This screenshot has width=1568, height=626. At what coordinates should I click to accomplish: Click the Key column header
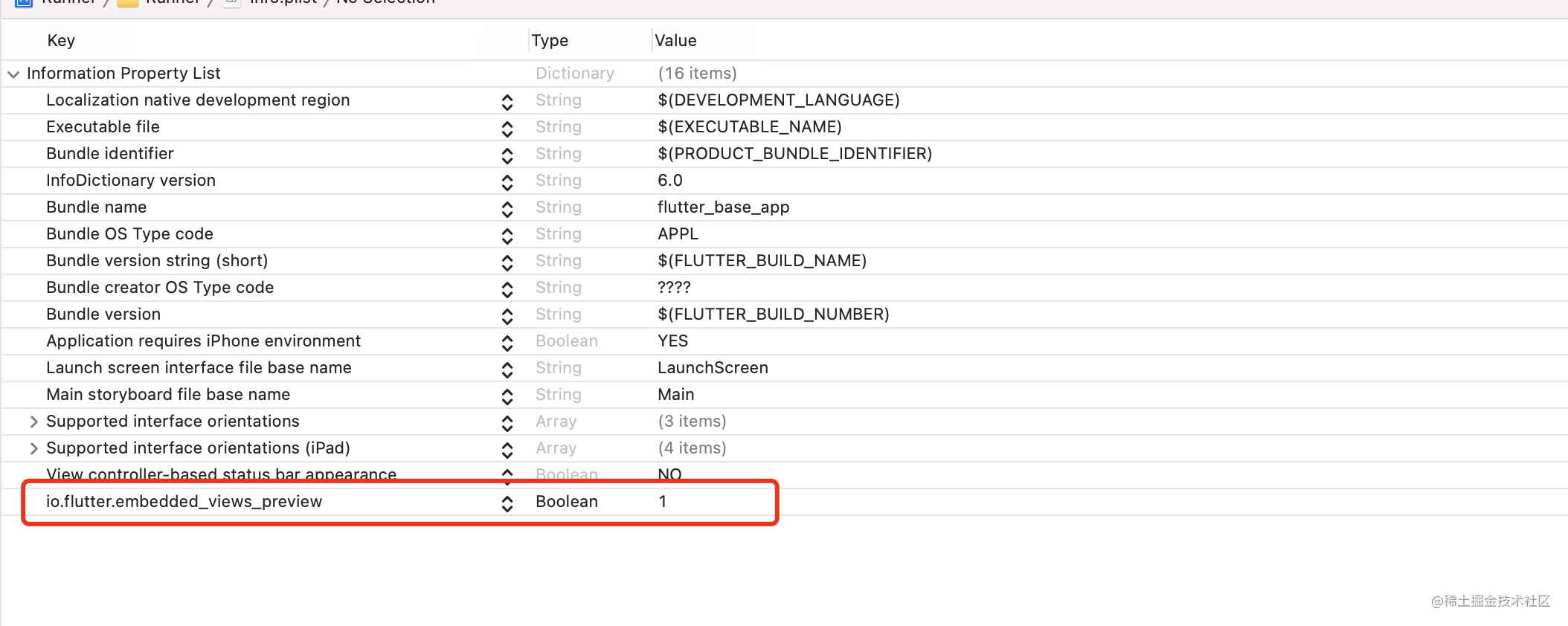pyautogui.click(x=61, y=40)
